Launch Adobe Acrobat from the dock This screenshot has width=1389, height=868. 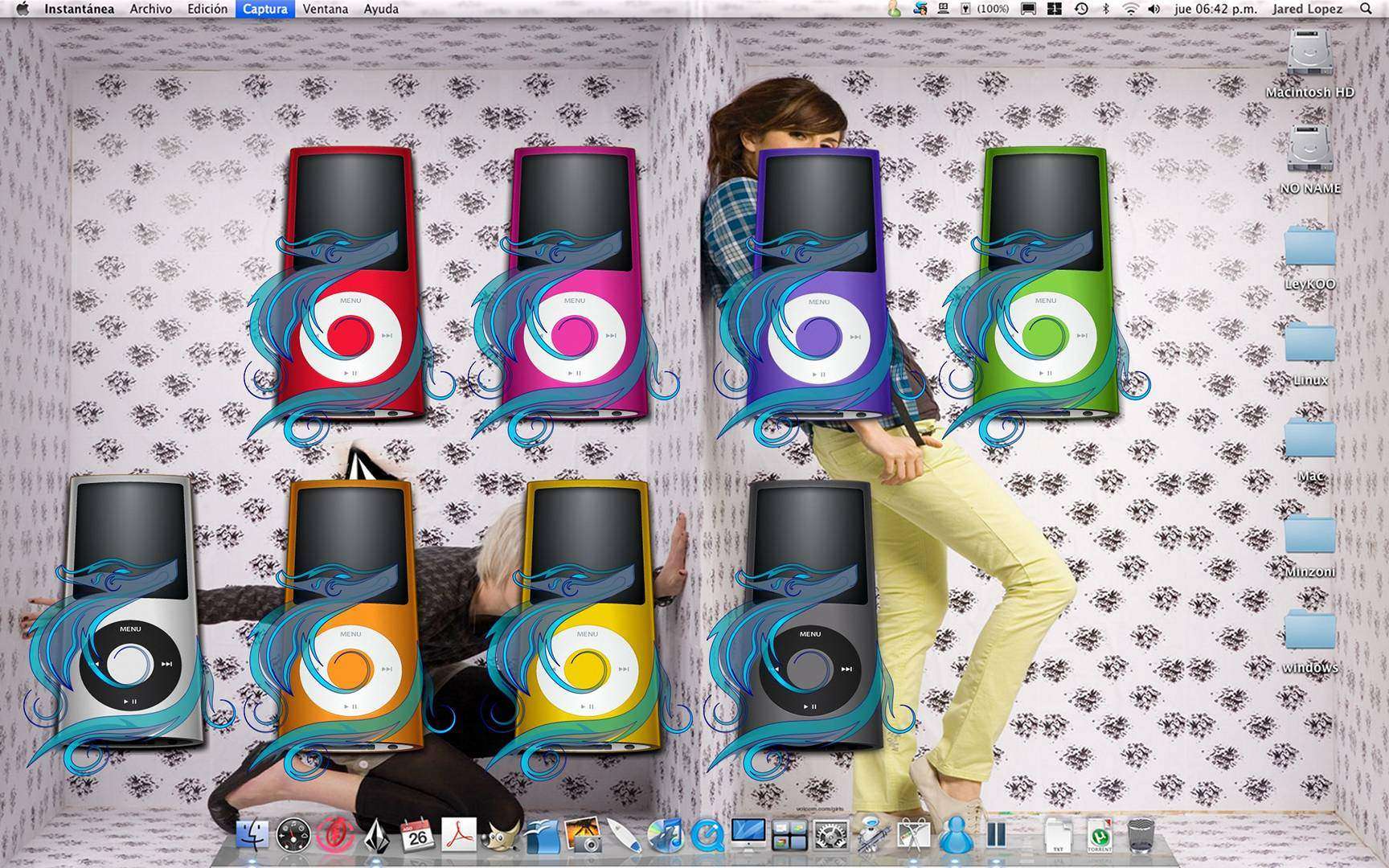click(459, 836)
